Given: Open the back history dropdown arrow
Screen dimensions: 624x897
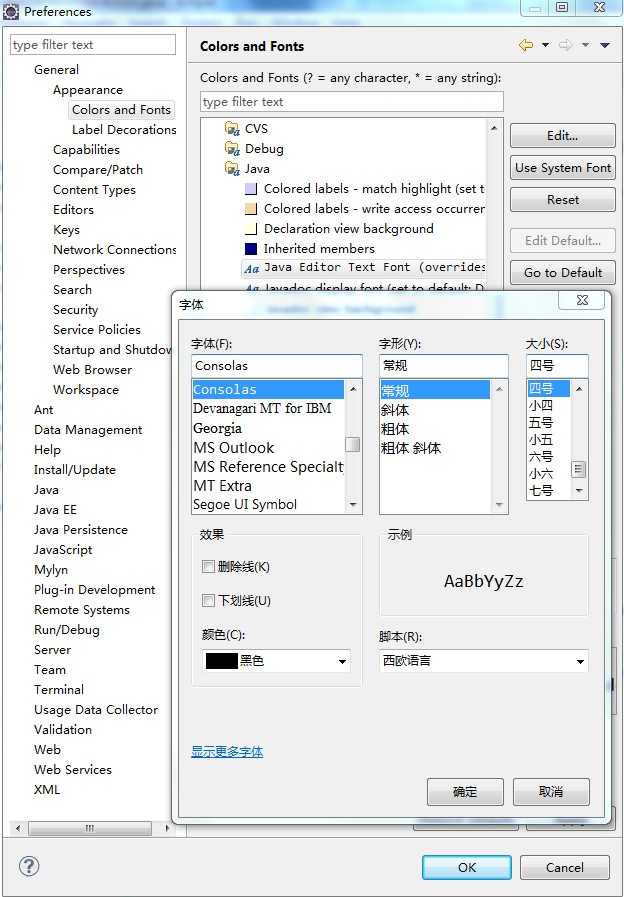Looking at the screenshot, I should (x=545, y=45).
